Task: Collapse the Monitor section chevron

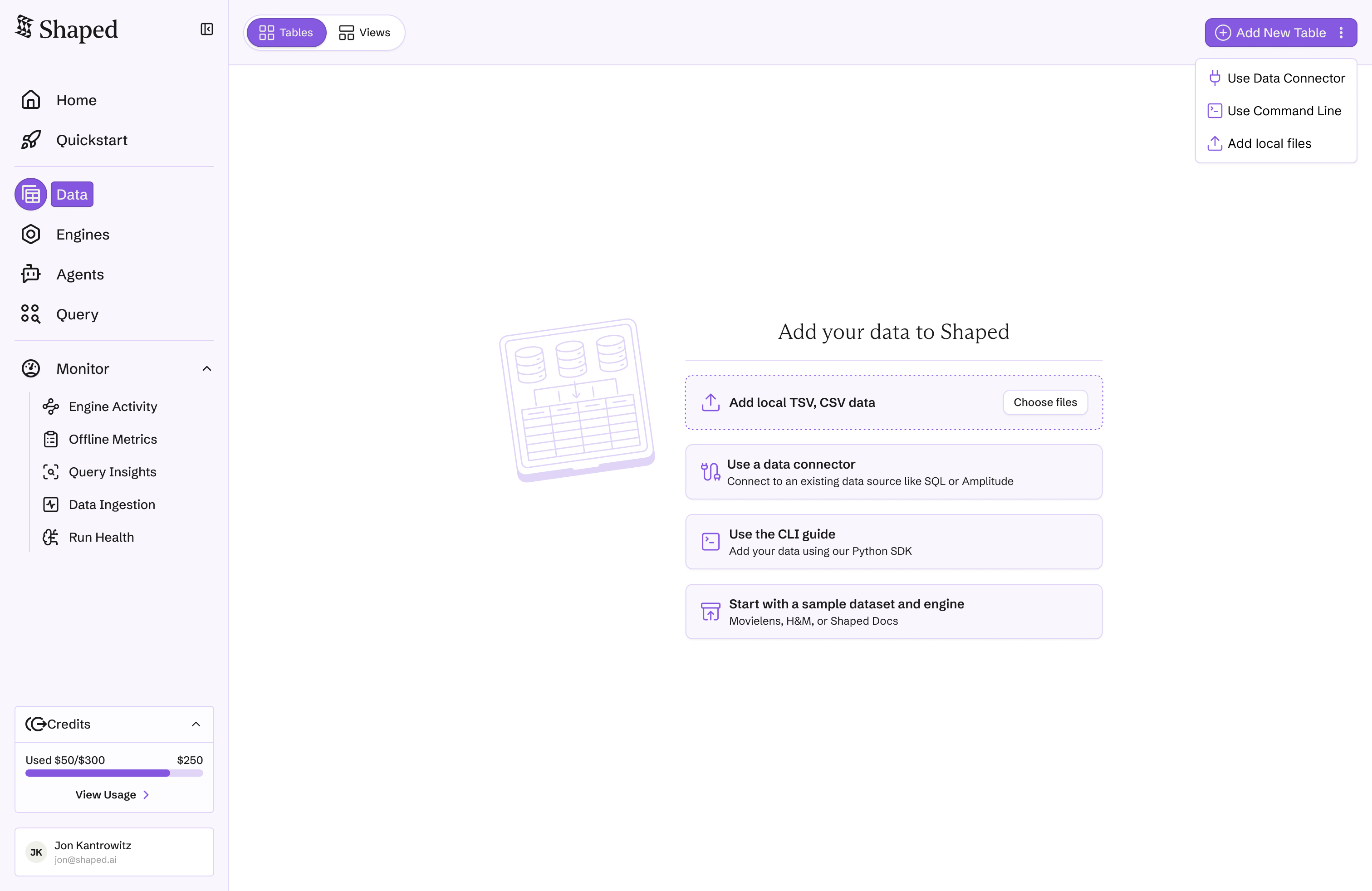Action: pos(207,368)
